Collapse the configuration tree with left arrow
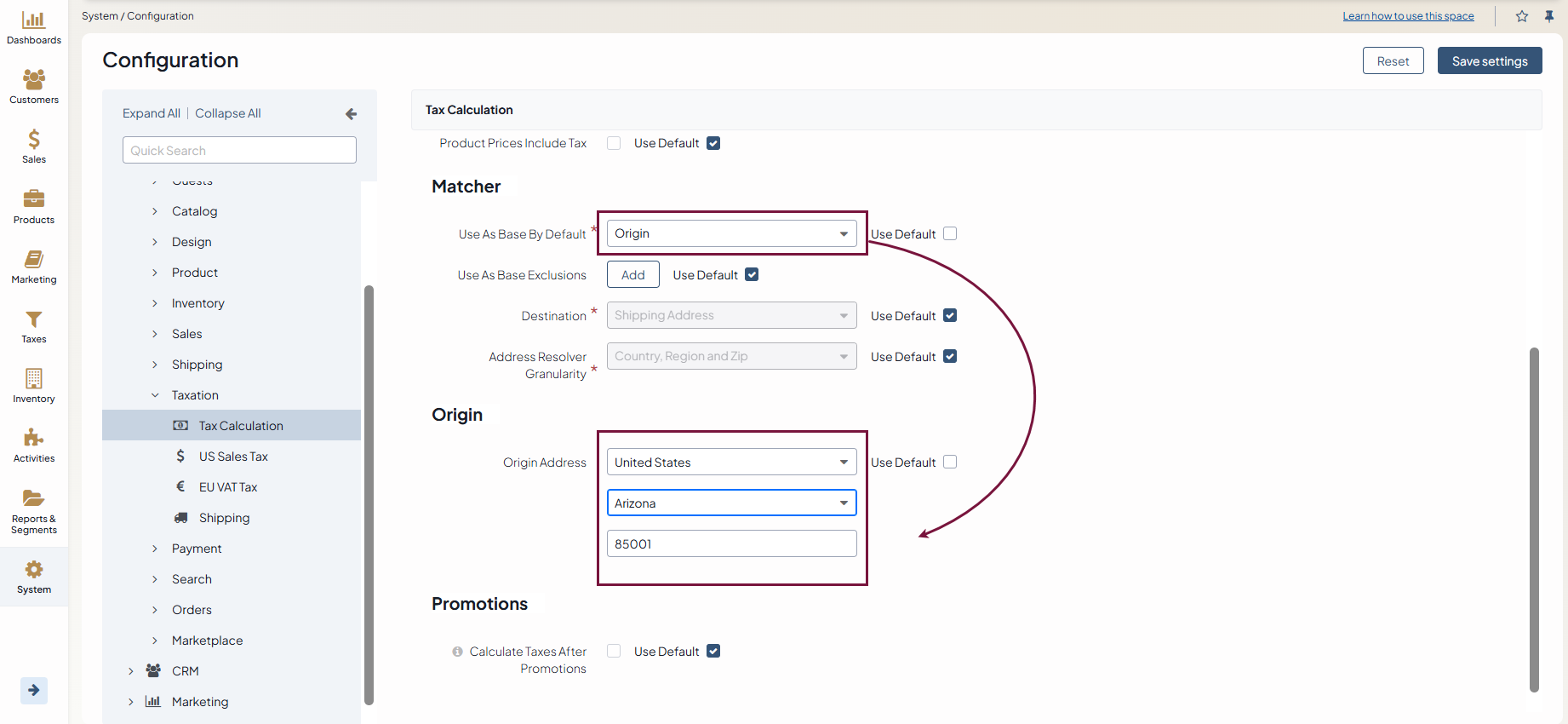This screenshot has height=724, width=1568. pyautogui.click(x=351, y=114)
